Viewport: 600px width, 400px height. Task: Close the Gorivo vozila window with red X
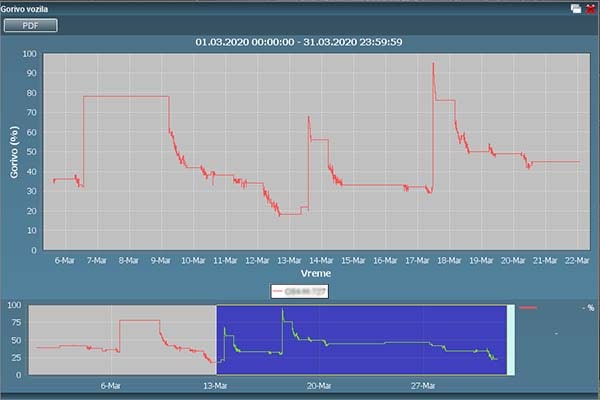[589, 8]
